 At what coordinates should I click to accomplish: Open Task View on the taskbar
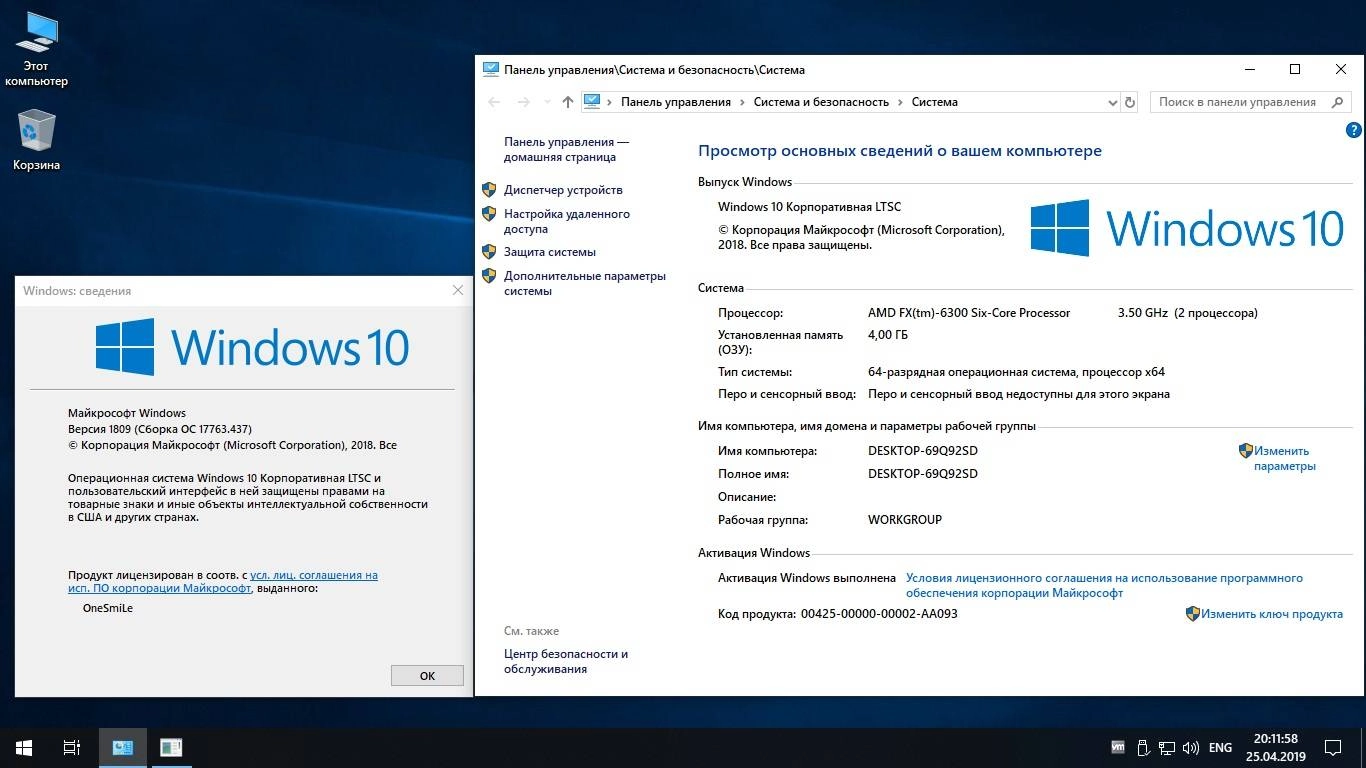[x=72, y=747]
